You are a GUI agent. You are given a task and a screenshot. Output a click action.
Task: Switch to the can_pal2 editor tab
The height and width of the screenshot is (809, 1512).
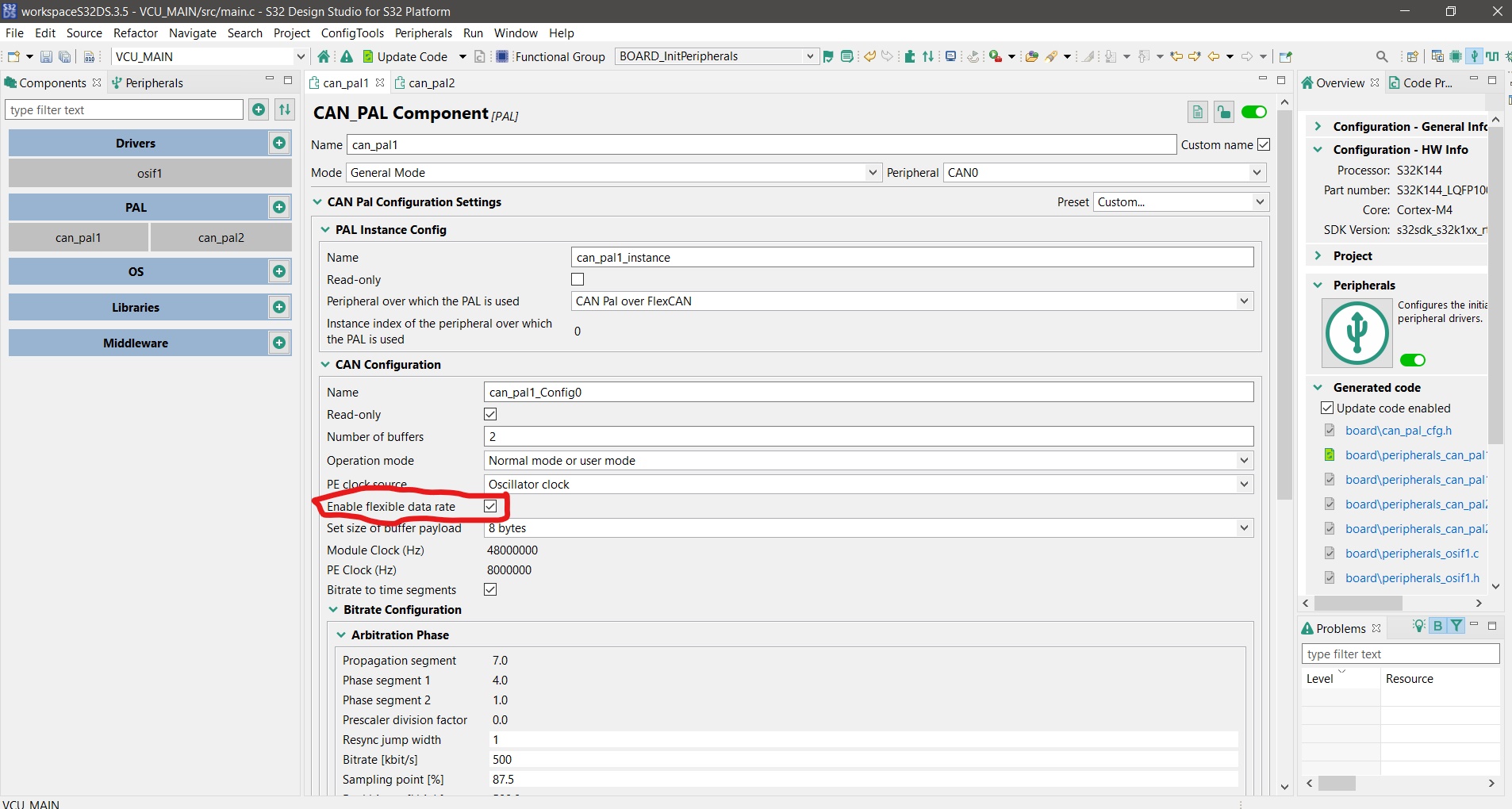click(x=433, y=82)
